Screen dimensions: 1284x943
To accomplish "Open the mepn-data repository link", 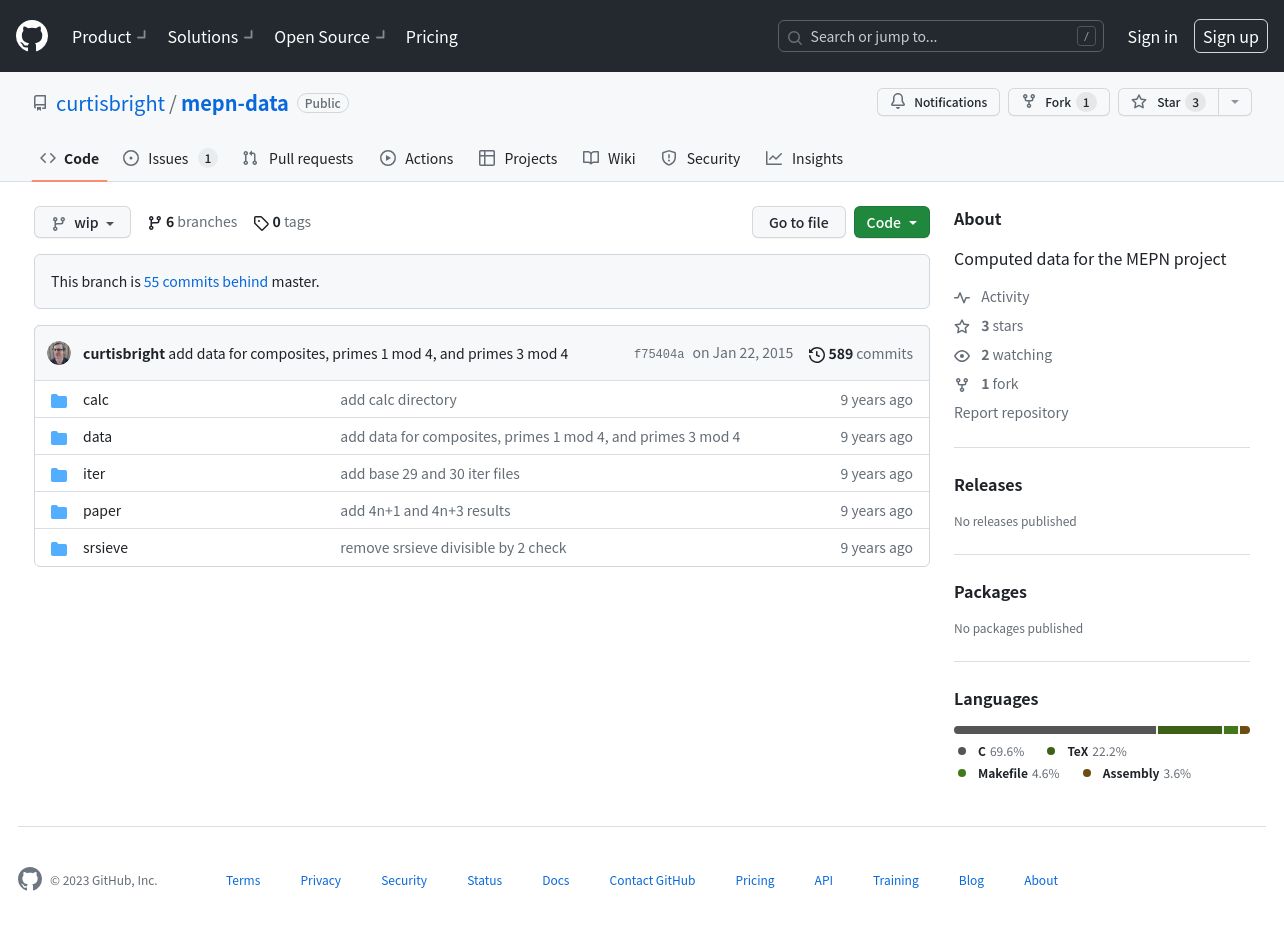I will pyautogui.click(x=235, y=103).
